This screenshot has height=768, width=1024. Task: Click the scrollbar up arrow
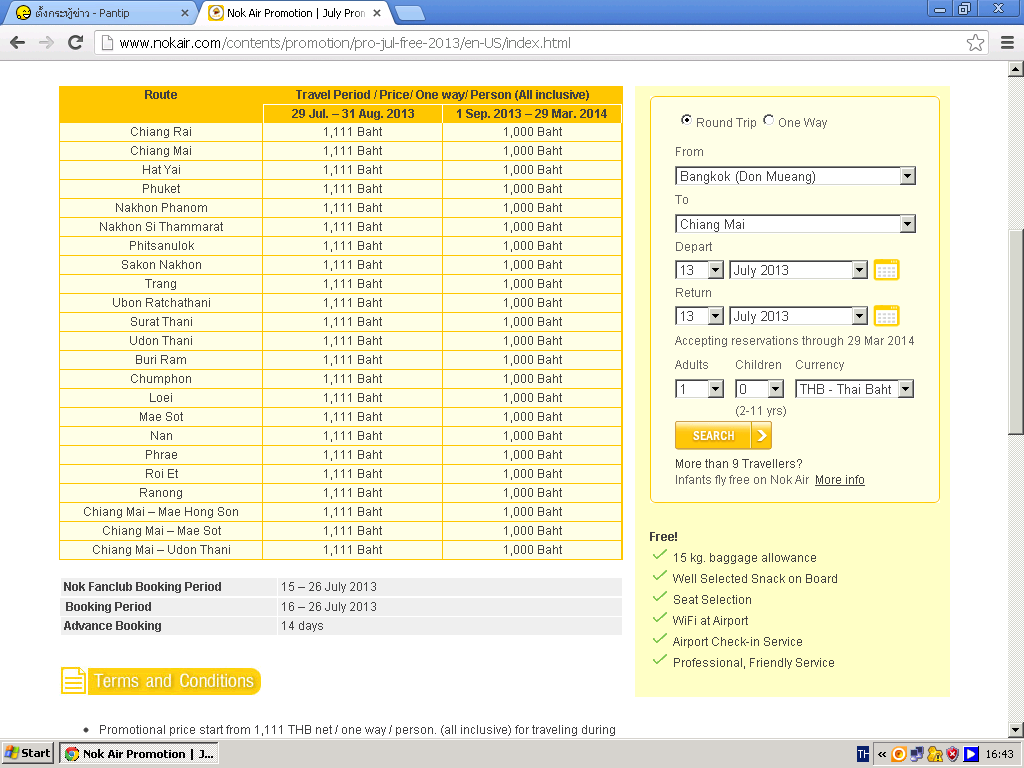[x=1016, y=69]
